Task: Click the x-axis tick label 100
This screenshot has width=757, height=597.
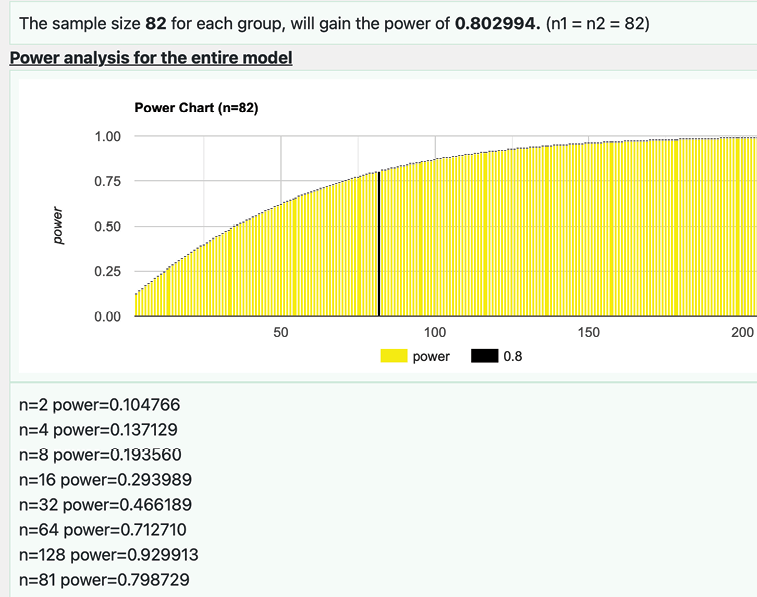Action: coord(435,333)
